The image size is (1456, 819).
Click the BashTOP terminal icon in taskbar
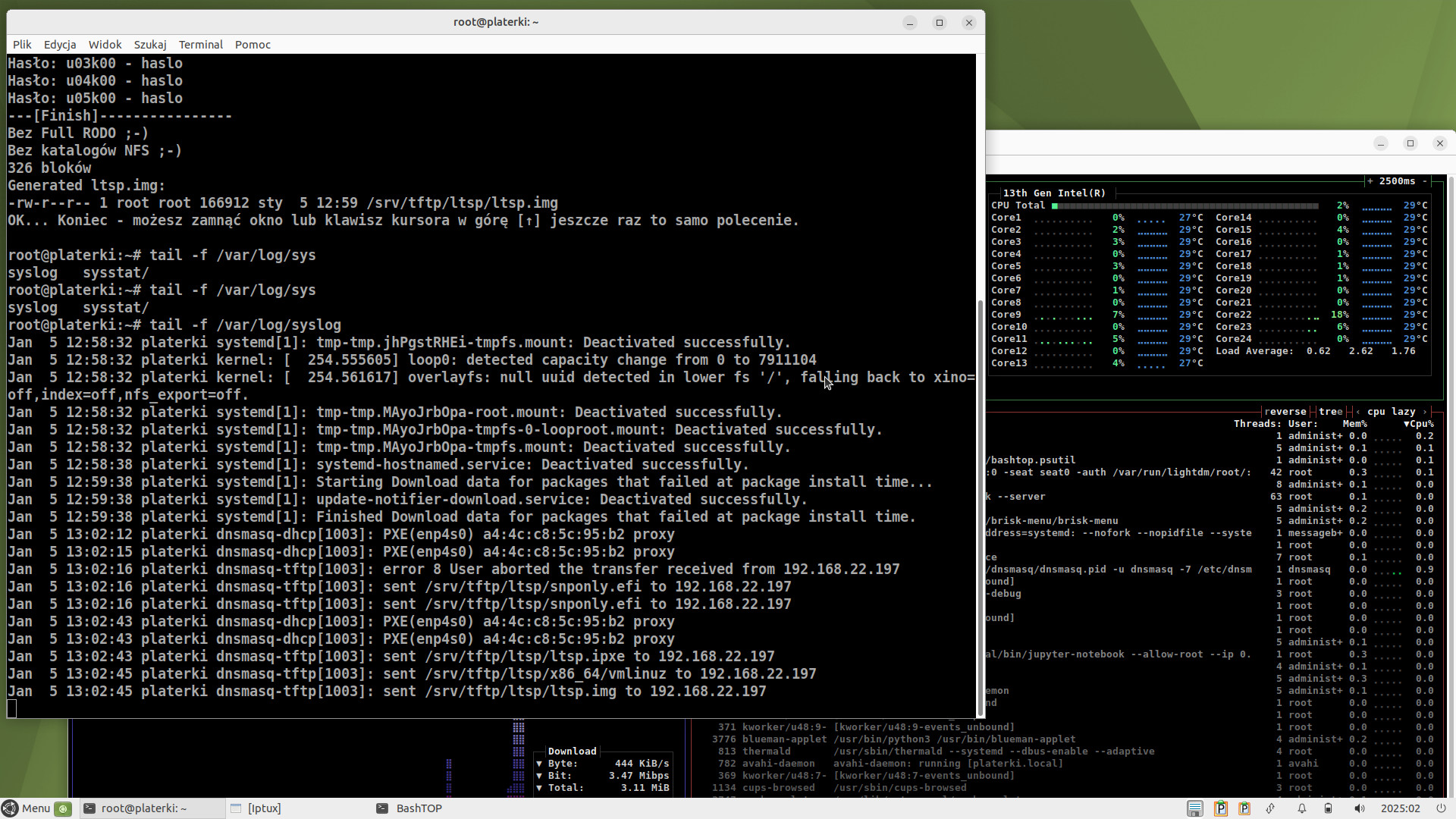[x=382, y=808]
